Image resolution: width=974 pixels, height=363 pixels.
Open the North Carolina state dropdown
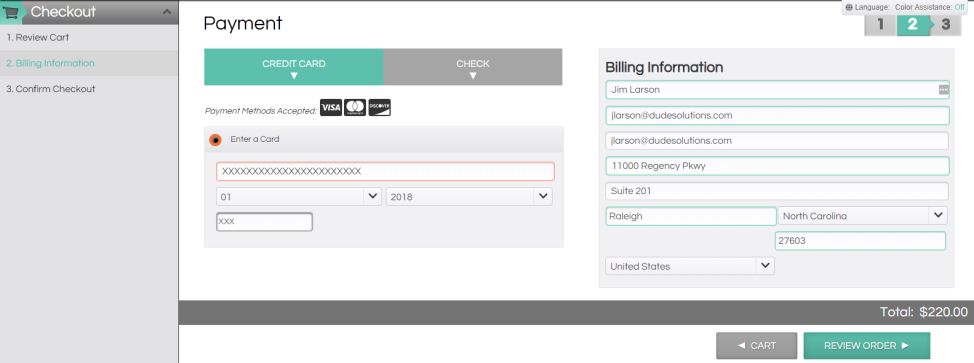pos(862,216)
